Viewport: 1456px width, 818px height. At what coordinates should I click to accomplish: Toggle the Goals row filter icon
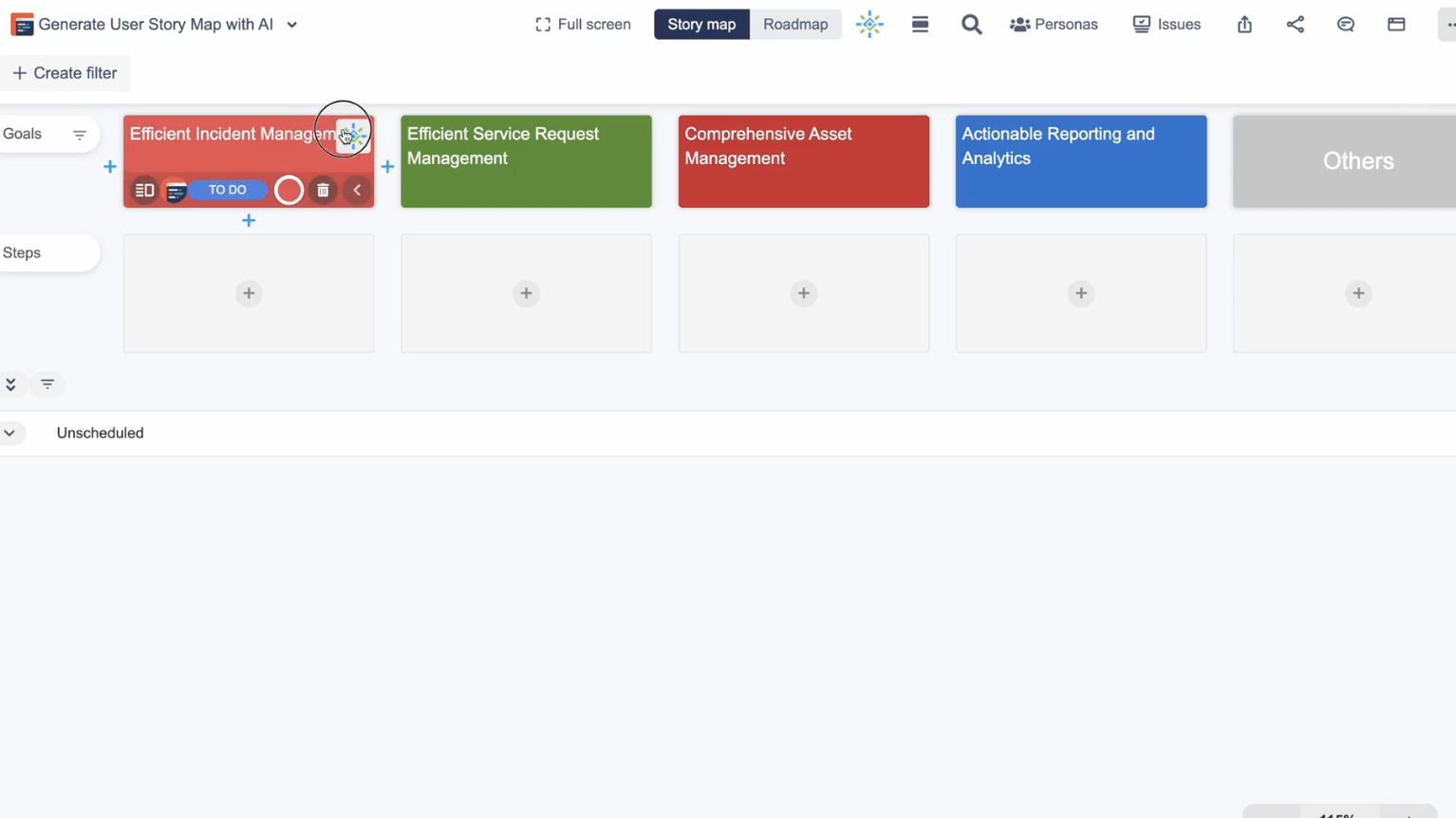click(80, 135)
